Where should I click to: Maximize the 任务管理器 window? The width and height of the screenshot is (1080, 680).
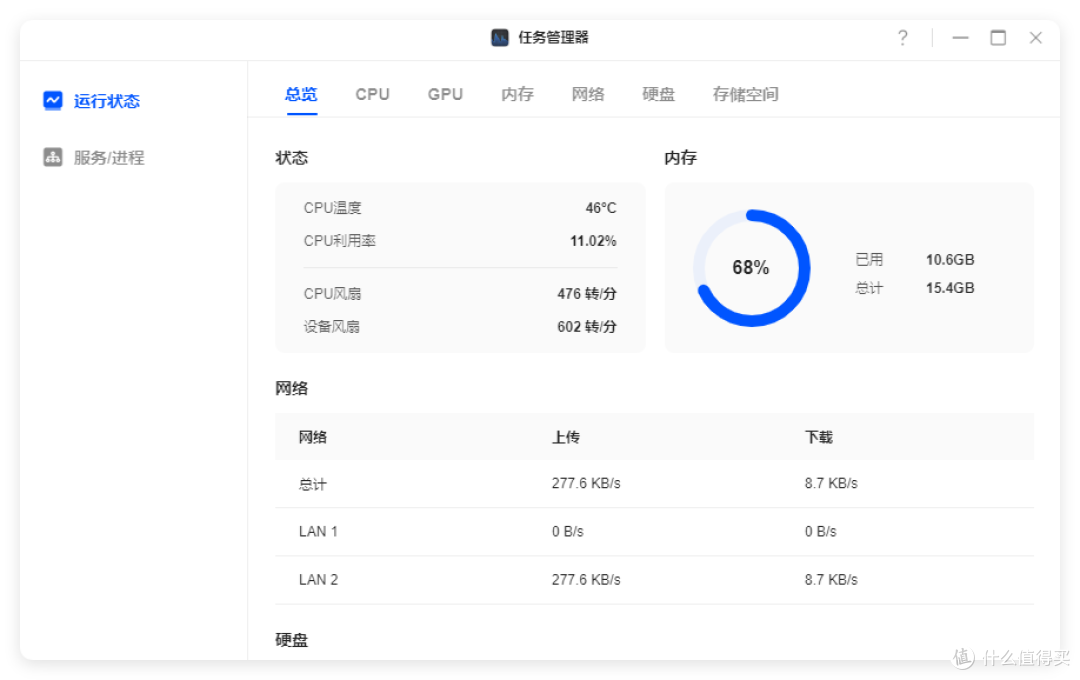[998, 38]
